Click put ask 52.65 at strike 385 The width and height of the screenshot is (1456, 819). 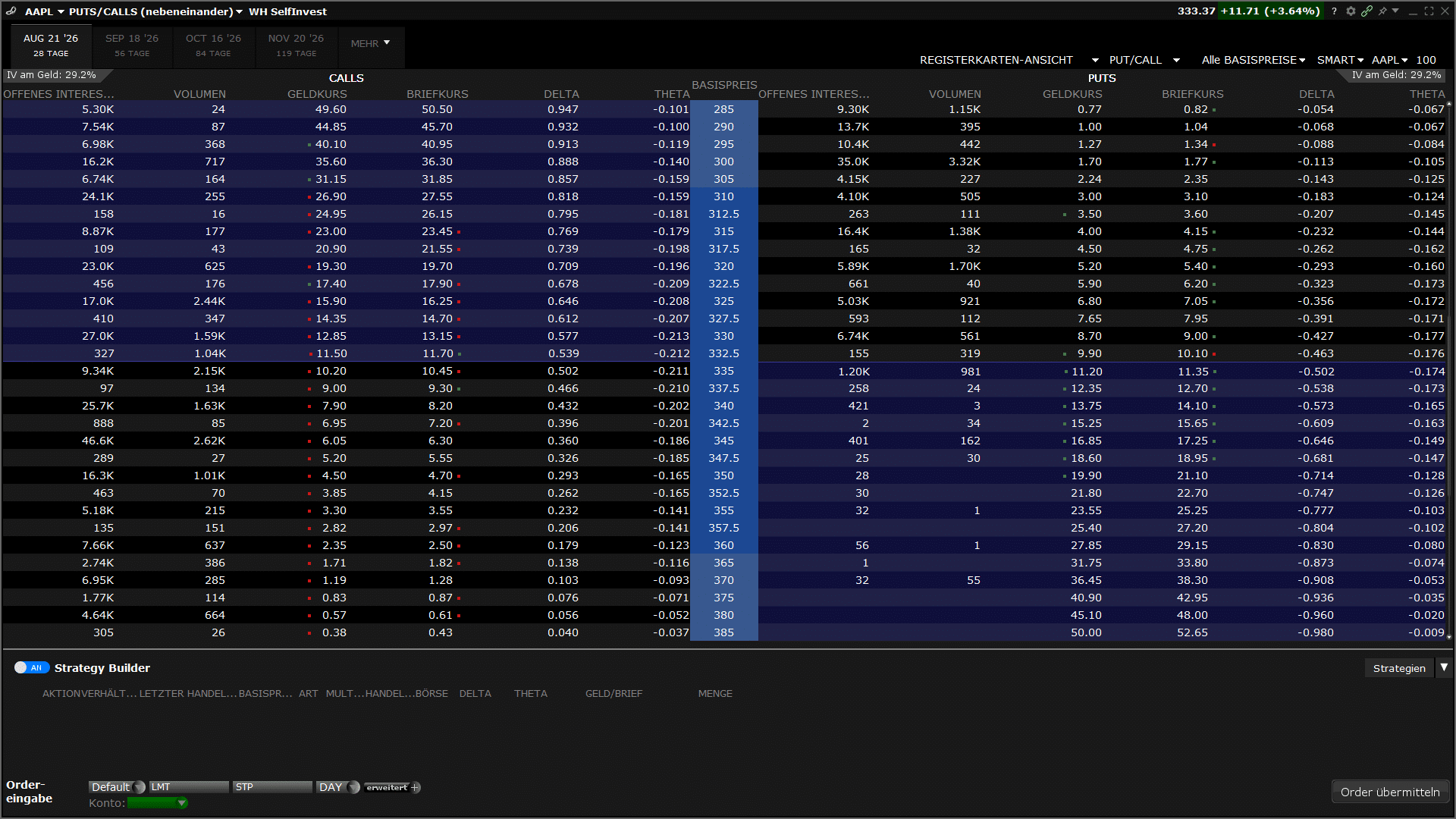coord(1192,632)
